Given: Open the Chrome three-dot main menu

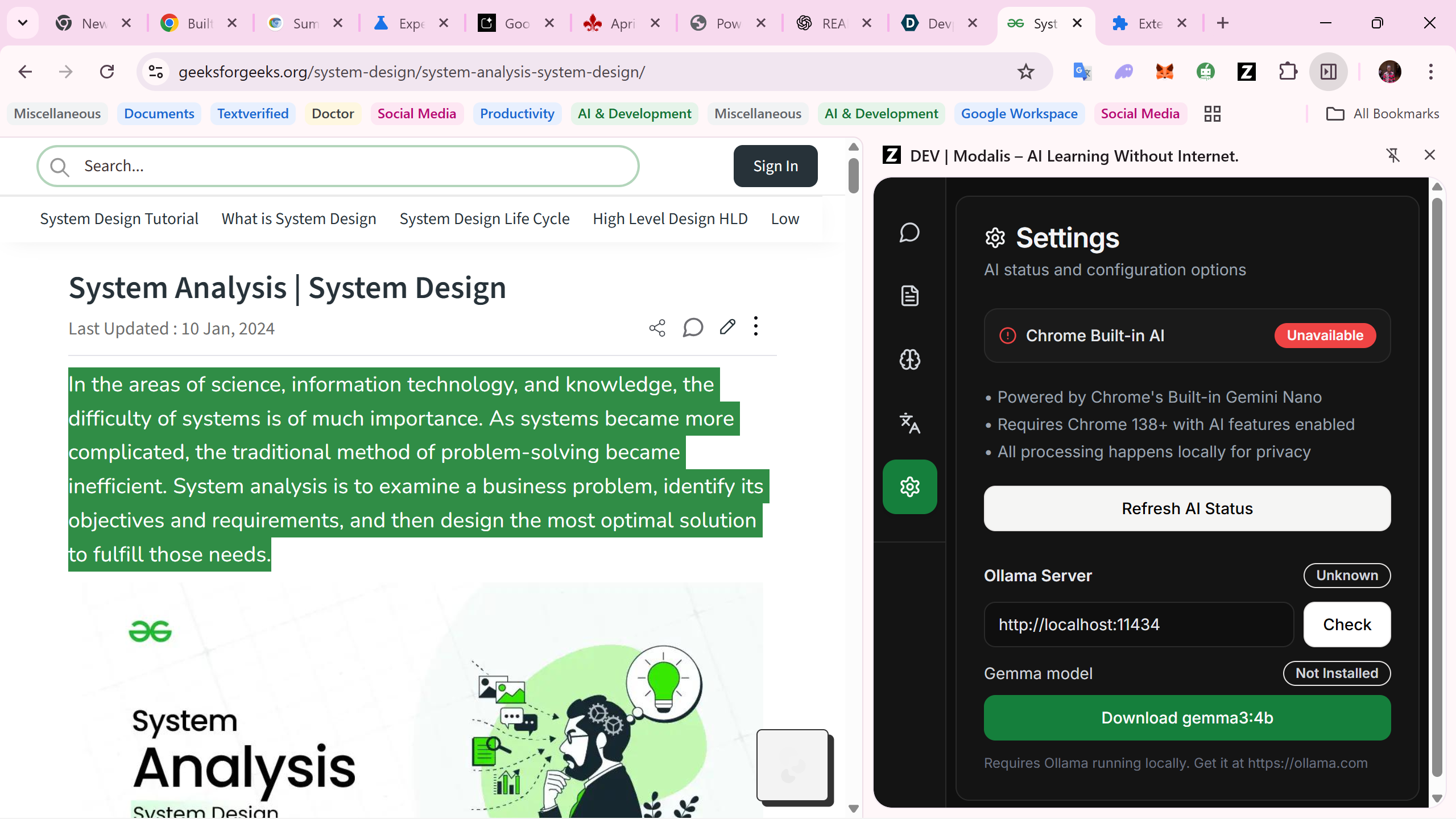Looking at the screenshot, I should [1430, 72].
